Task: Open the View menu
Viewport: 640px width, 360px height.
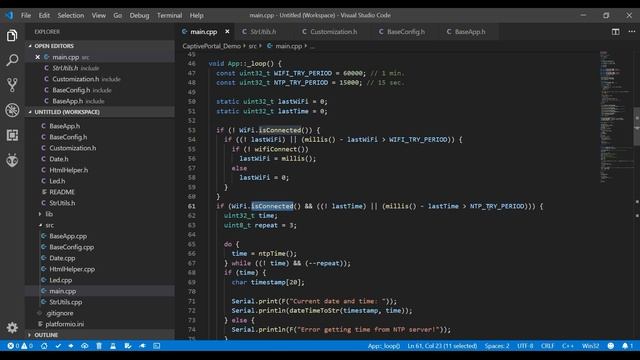Action: pos(98,15)
